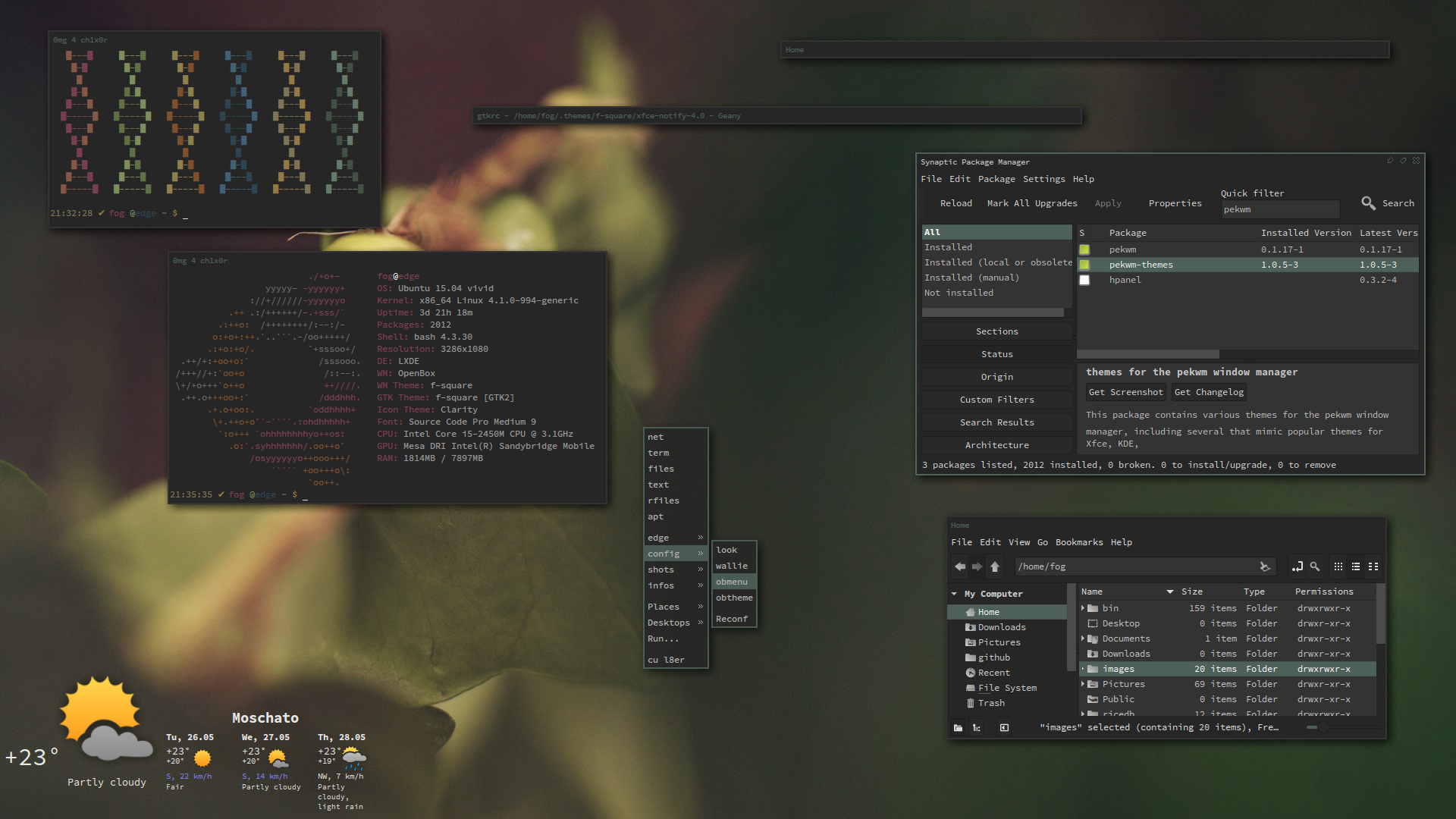Image resolution: width=1456 pixels, height=819 pixels.
Task: Click Synaptic Search magnifier icon
Action: (x=1368, y=203)
